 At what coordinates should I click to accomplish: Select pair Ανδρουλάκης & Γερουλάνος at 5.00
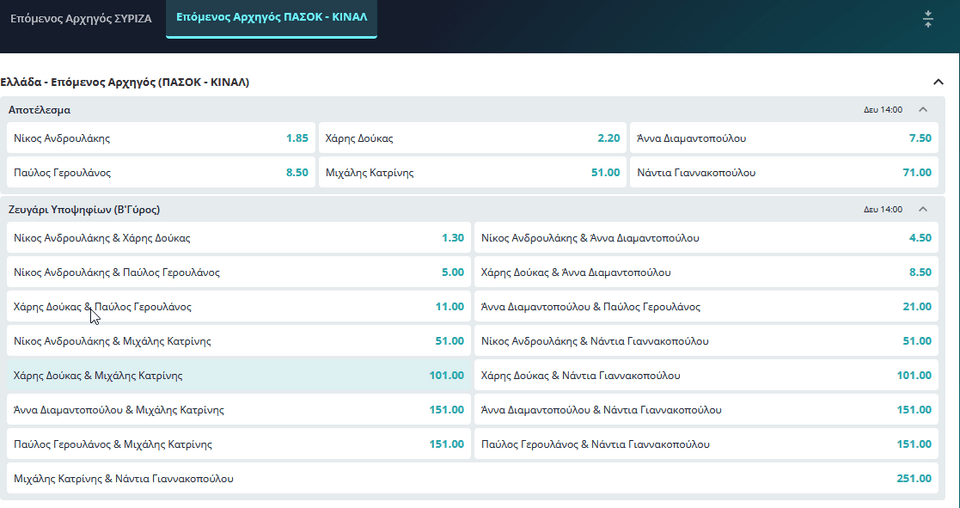(x=239, y=272)
